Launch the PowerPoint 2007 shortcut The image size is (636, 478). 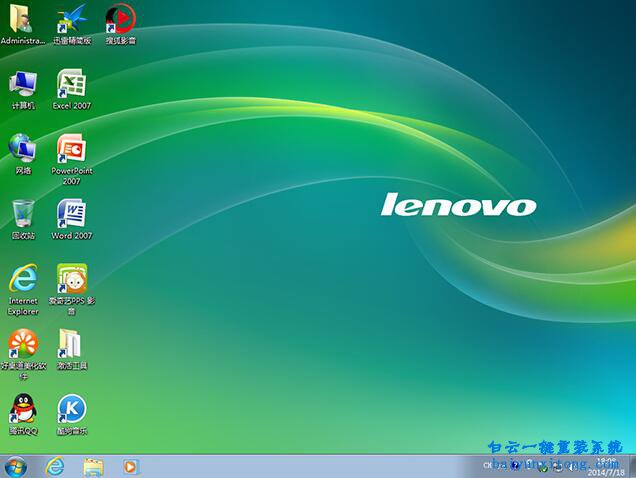tap(71, 149)
